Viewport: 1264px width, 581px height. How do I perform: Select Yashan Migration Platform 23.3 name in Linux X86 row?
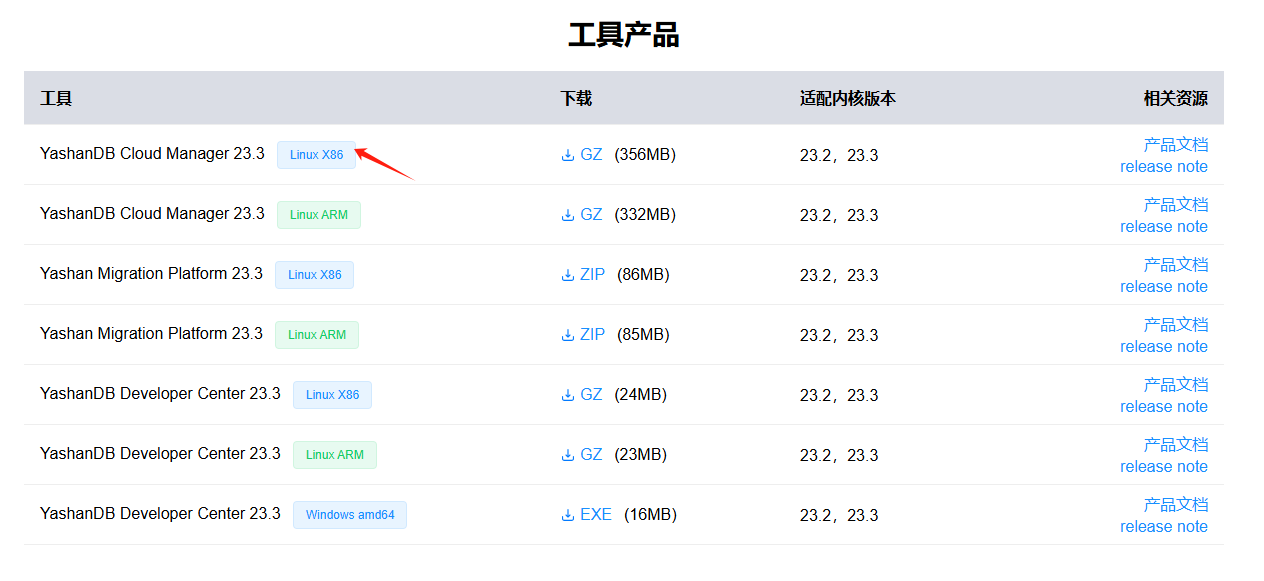click(x=151, y=274)
